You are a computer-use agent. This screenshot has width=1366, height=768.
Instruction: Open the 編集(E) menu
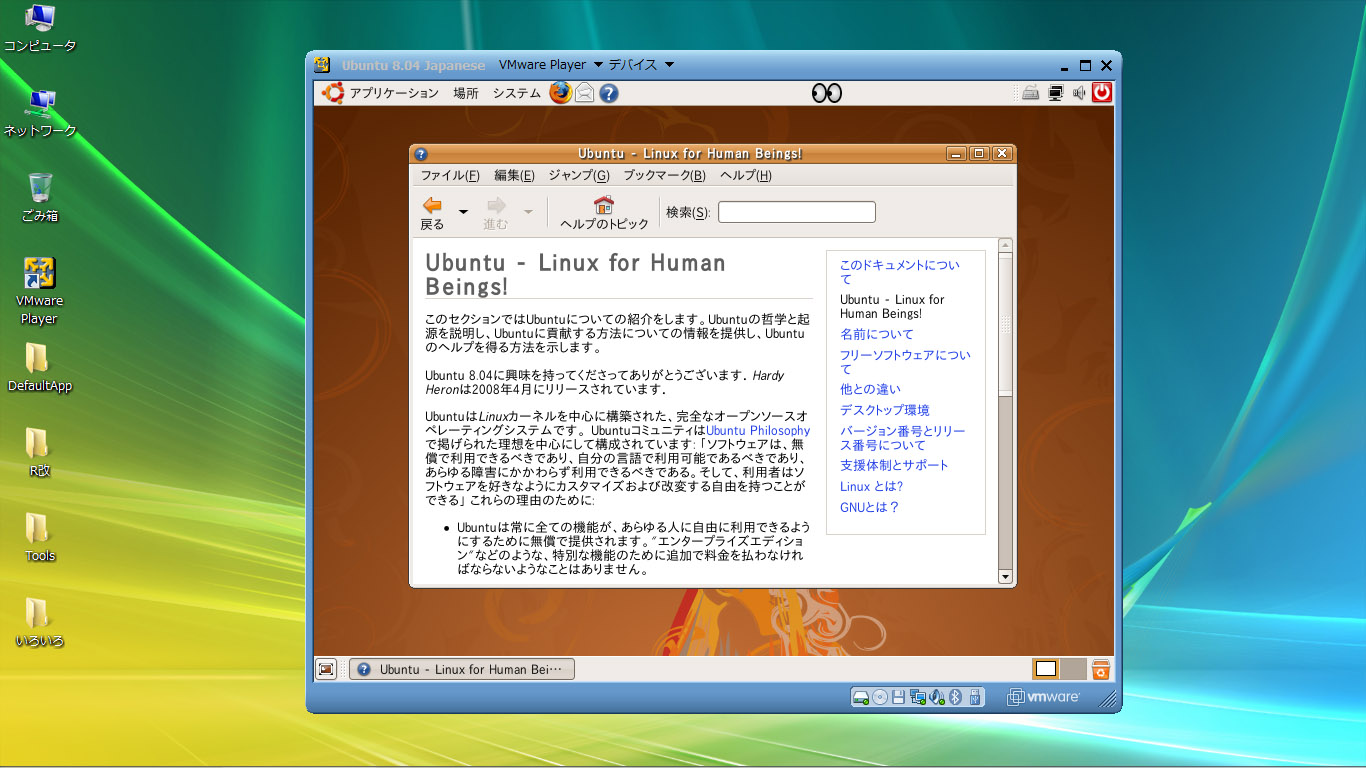(514, 176)
